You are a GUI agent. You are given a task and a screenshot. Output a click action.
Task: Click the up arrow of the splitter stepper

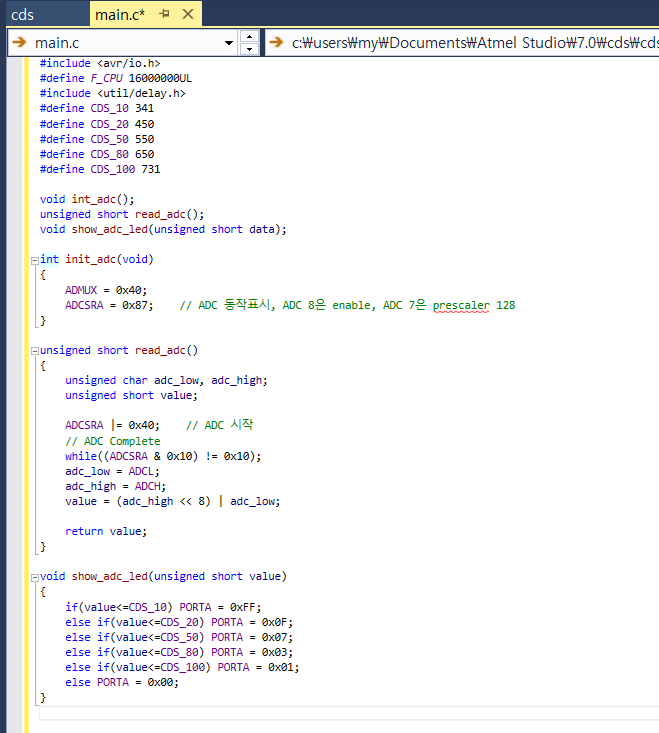pos(250,36)
